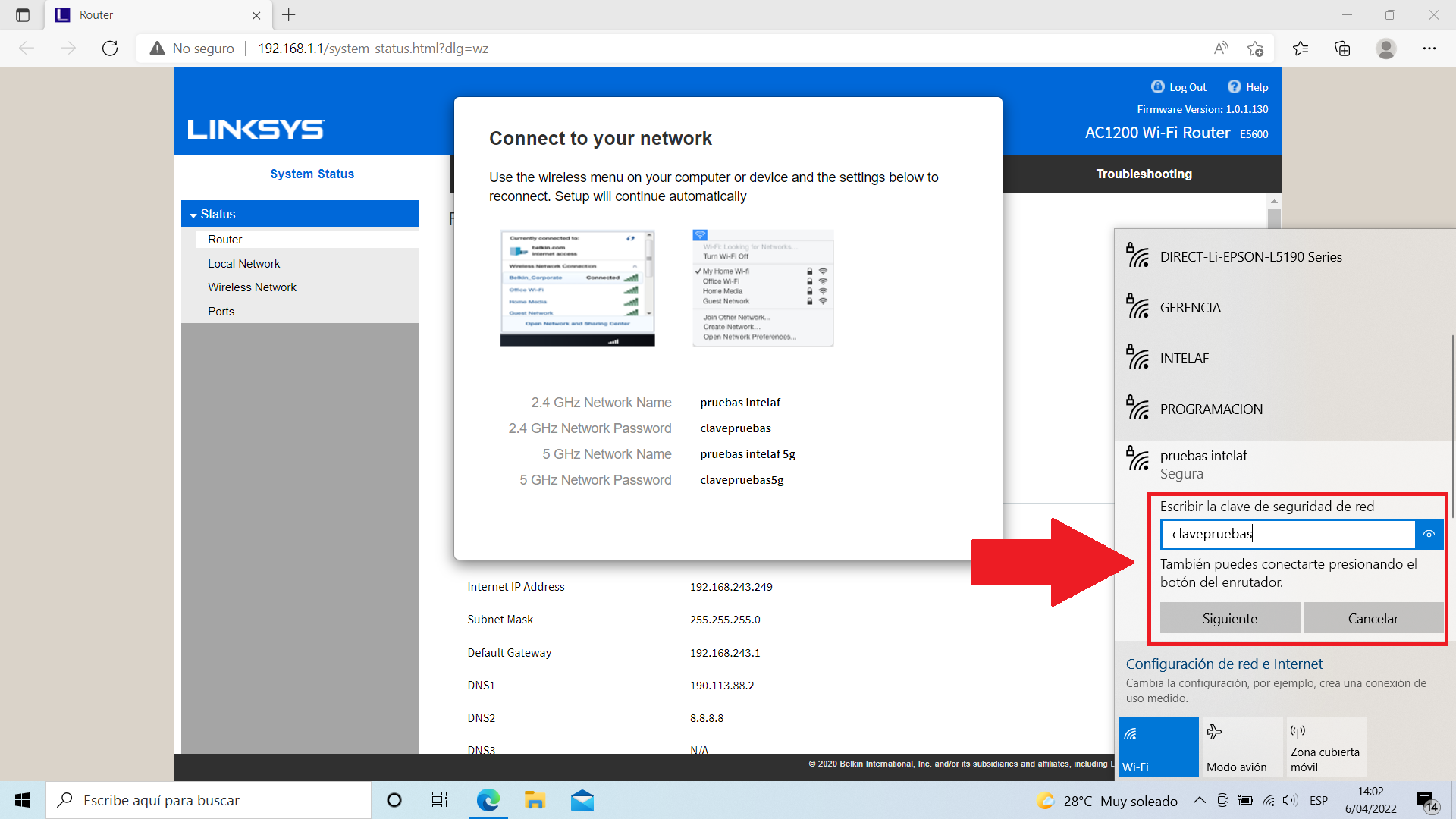Click the page vertical scrollbar up arrow
The width and height of the screenshot is (1456, 819).
tap(1274, 202)
